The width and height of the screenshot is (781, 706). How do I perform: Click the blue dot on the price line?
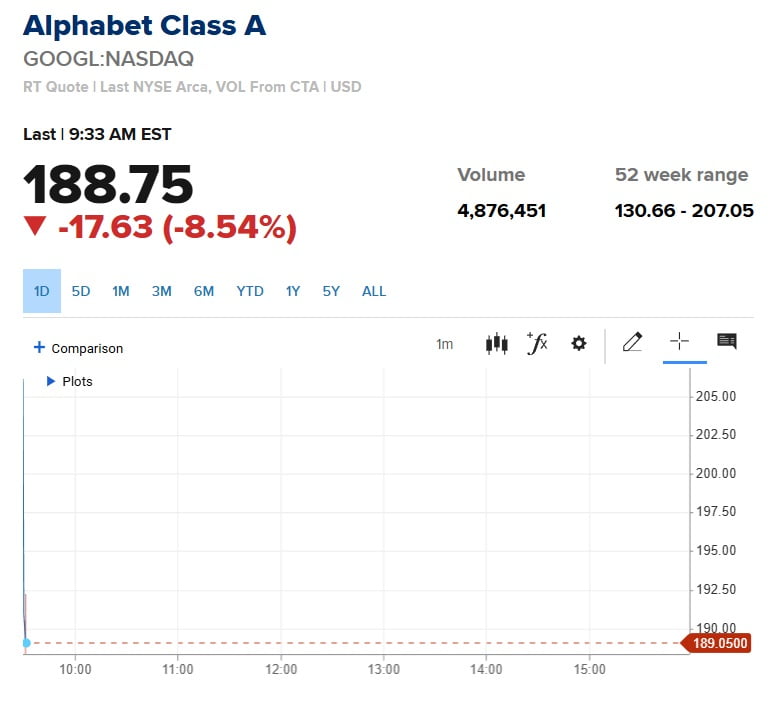(x=26, y=643)
